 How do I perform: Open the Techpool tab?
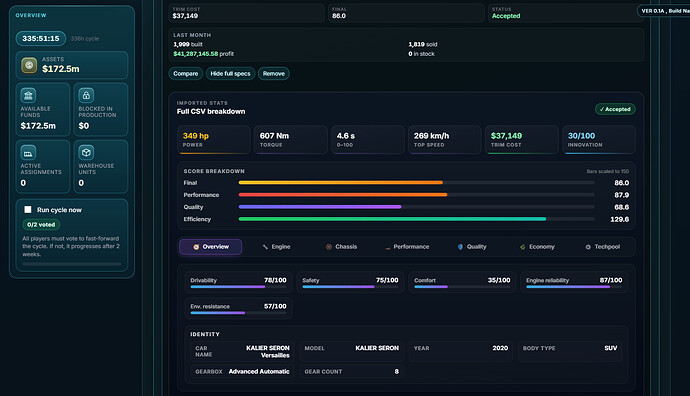pyautogui.click(x=602, y=247)
